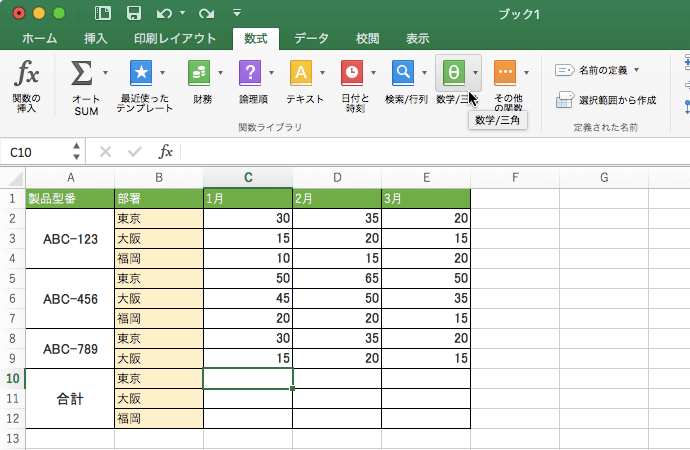The width and height of the screenshot is (690, 450).
Task: Select header cell 製品型番
Action: 70,198
